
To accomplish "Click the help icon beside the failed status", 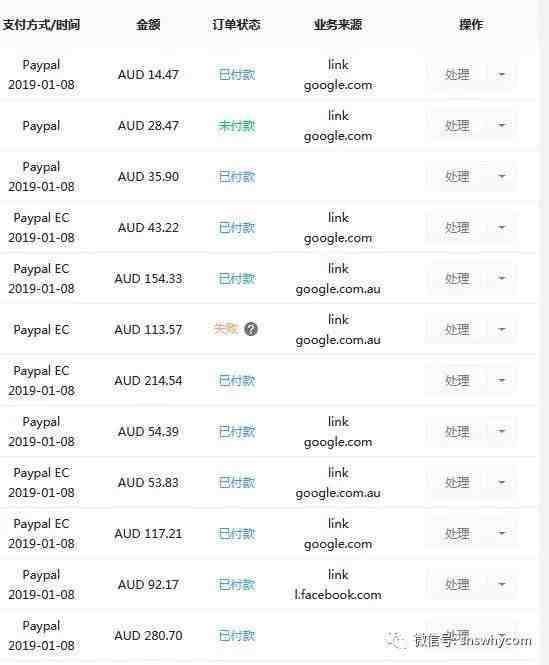I will (251, 329).
